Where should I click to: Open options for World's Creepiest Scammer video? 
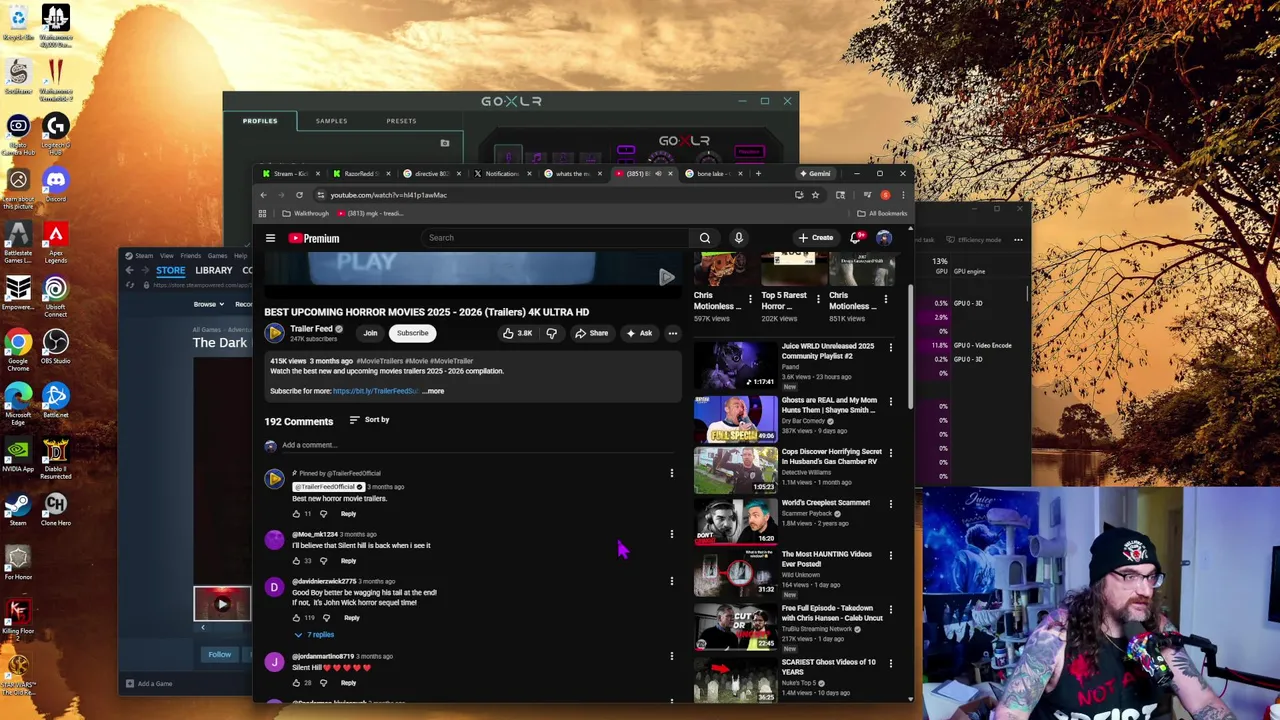(891, 504)
